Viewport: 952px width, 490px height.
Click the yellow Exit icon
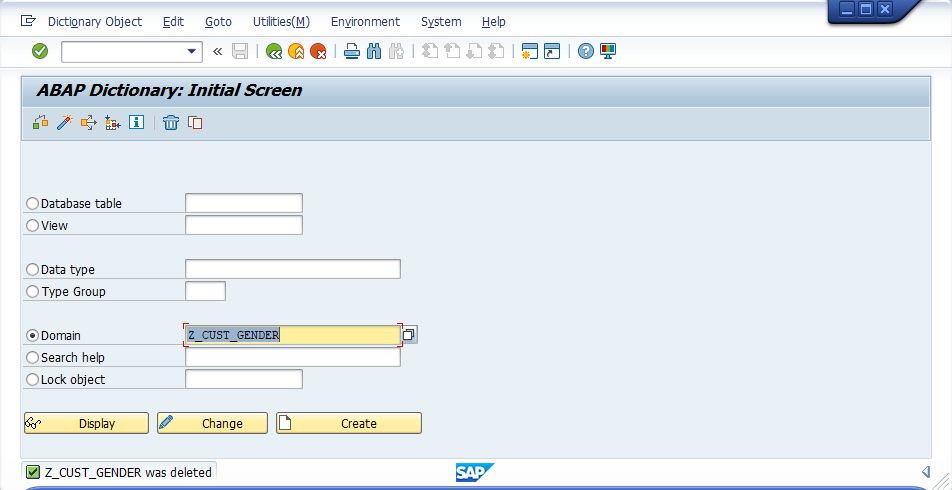[x=296, y=51]
